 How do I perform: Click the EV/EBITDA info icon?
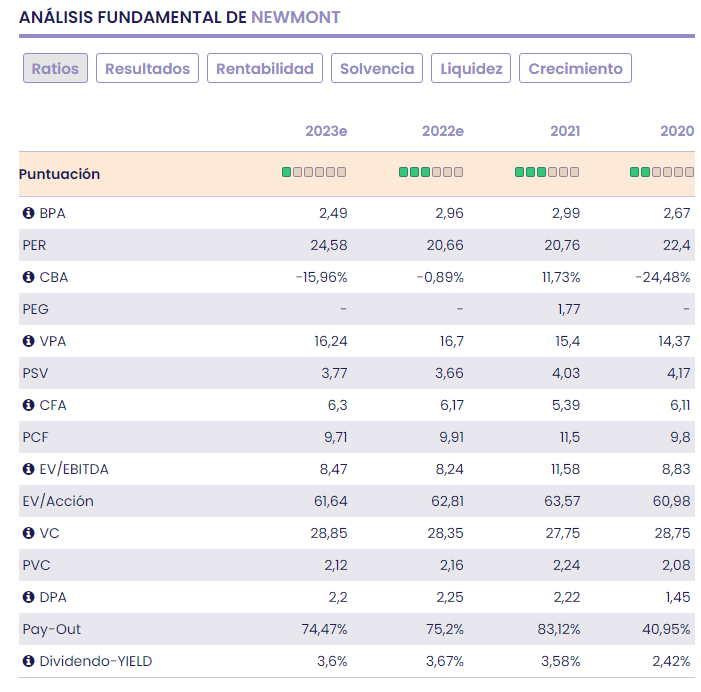28,469
